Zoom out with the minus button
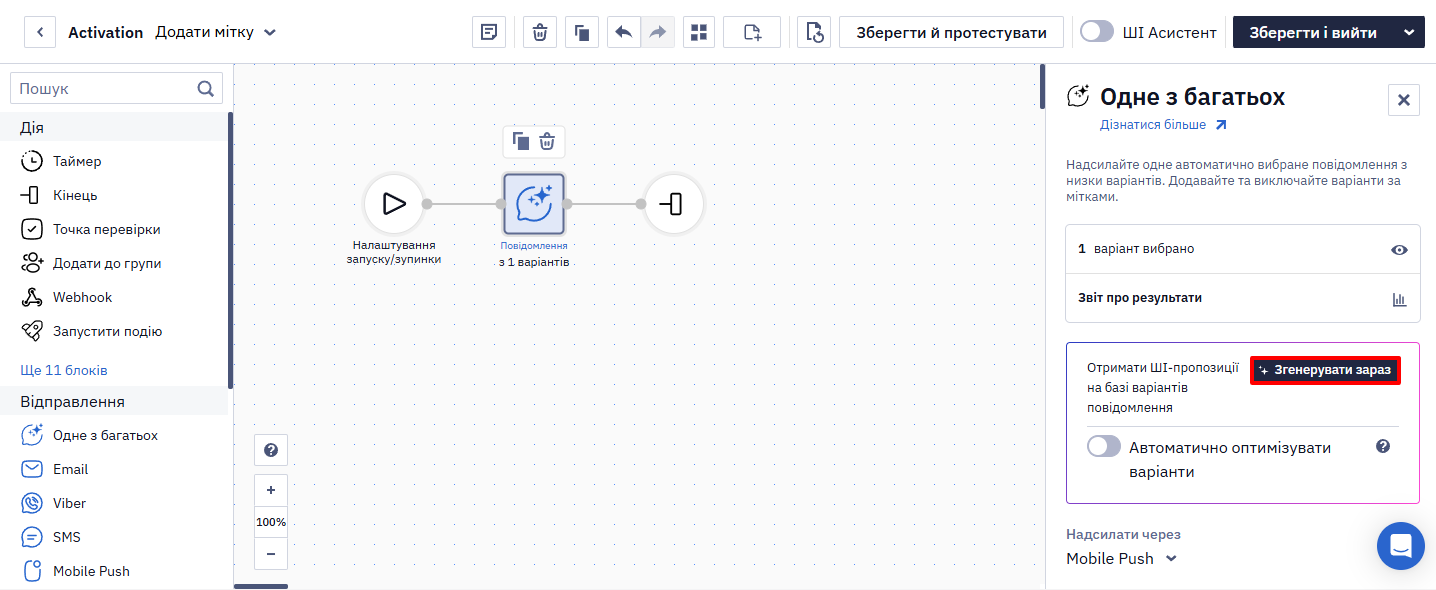This screenshot has height=590, width=1436. pos(271,553)
